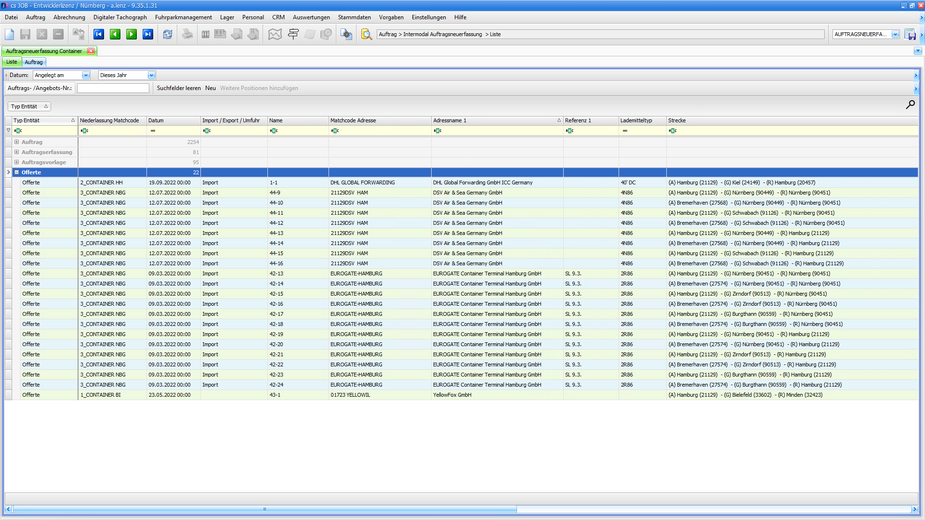Click the grid search magnifier icon
925x520 pixels.
click(910, 104)
